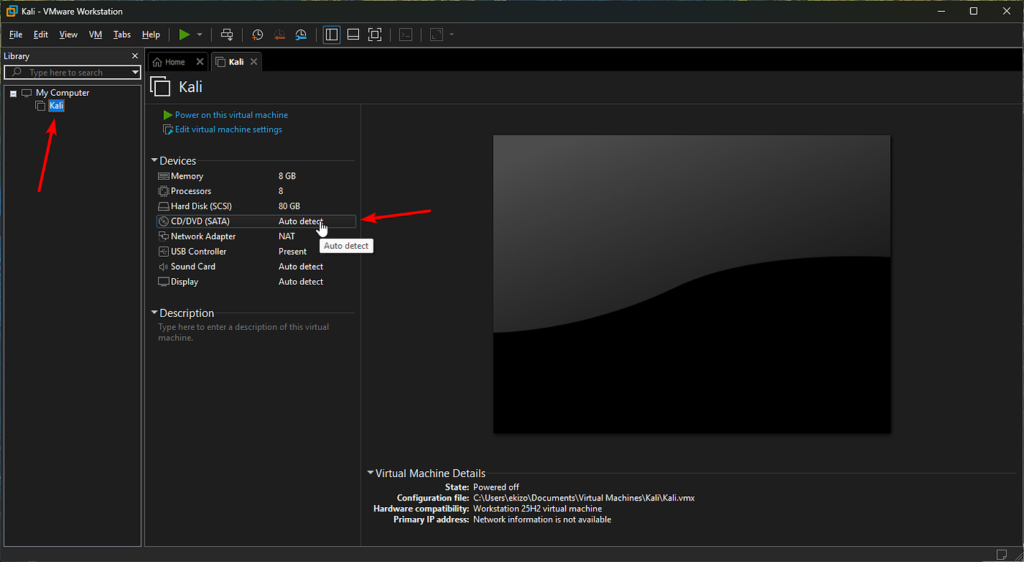
Task: Select My Computer in the library
Action: coord(62,93)
